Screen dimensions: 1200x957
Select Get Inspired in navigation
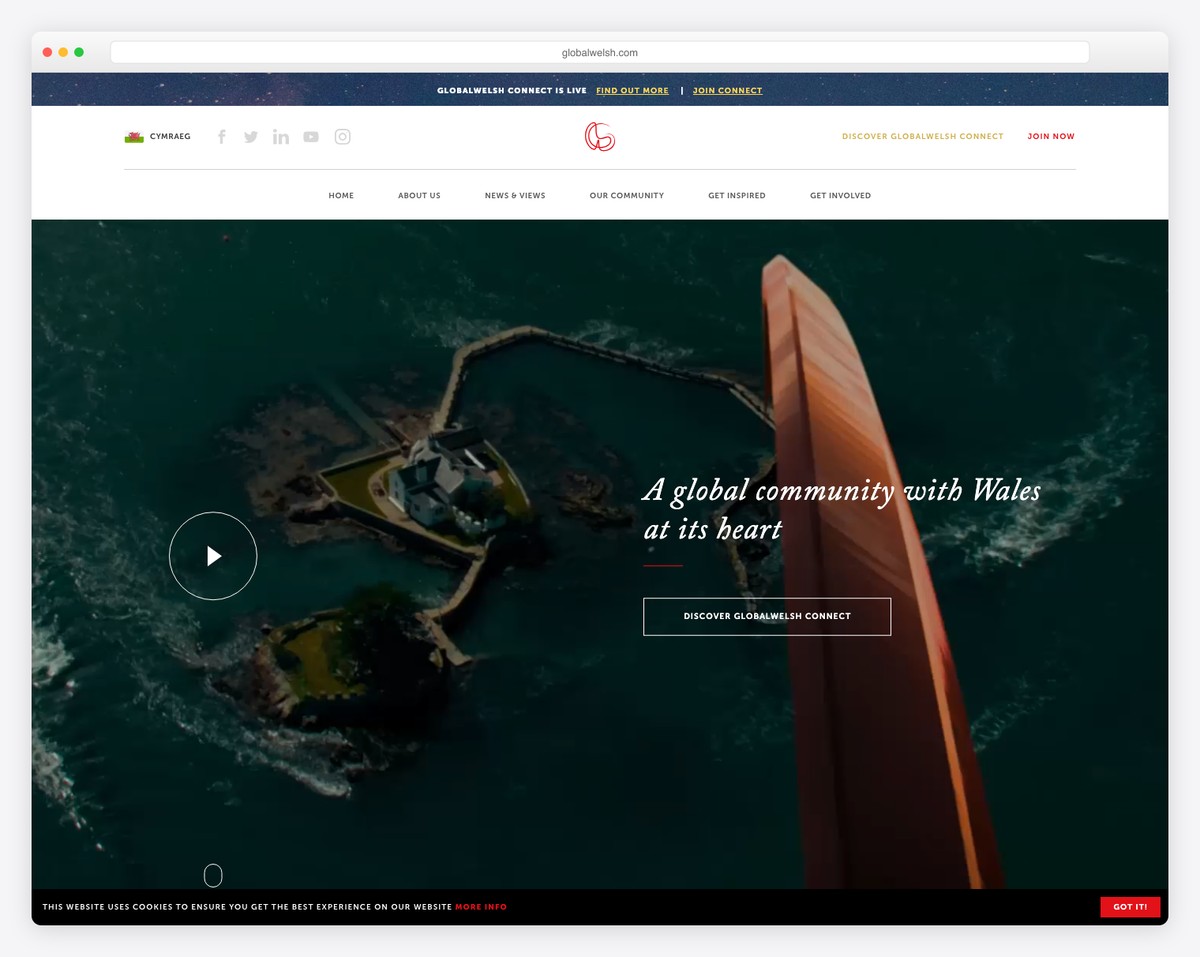(x=737, y=196)
